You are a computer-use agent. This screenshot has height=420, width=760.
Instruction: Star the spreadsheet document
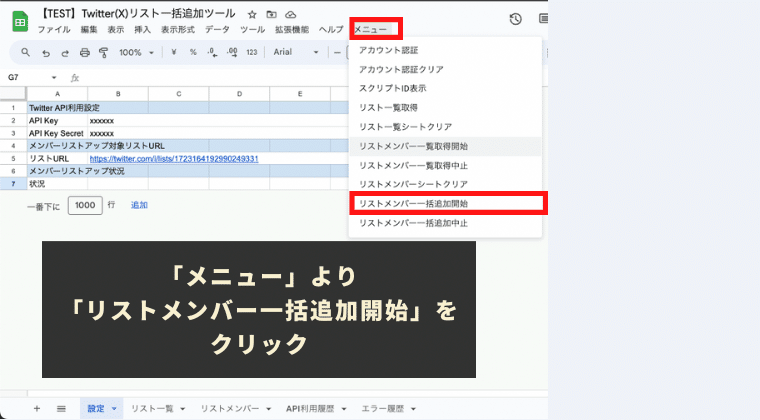coord(252,15)
